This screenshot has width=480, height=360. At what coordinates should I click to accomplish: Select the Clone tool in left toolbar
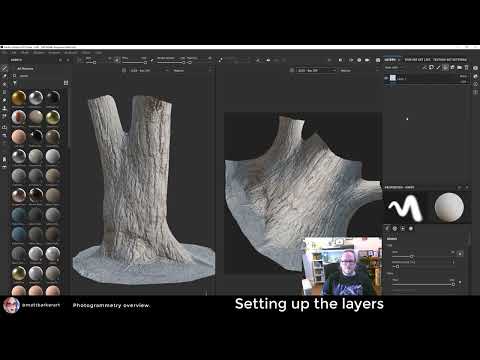tap(4, 108)
